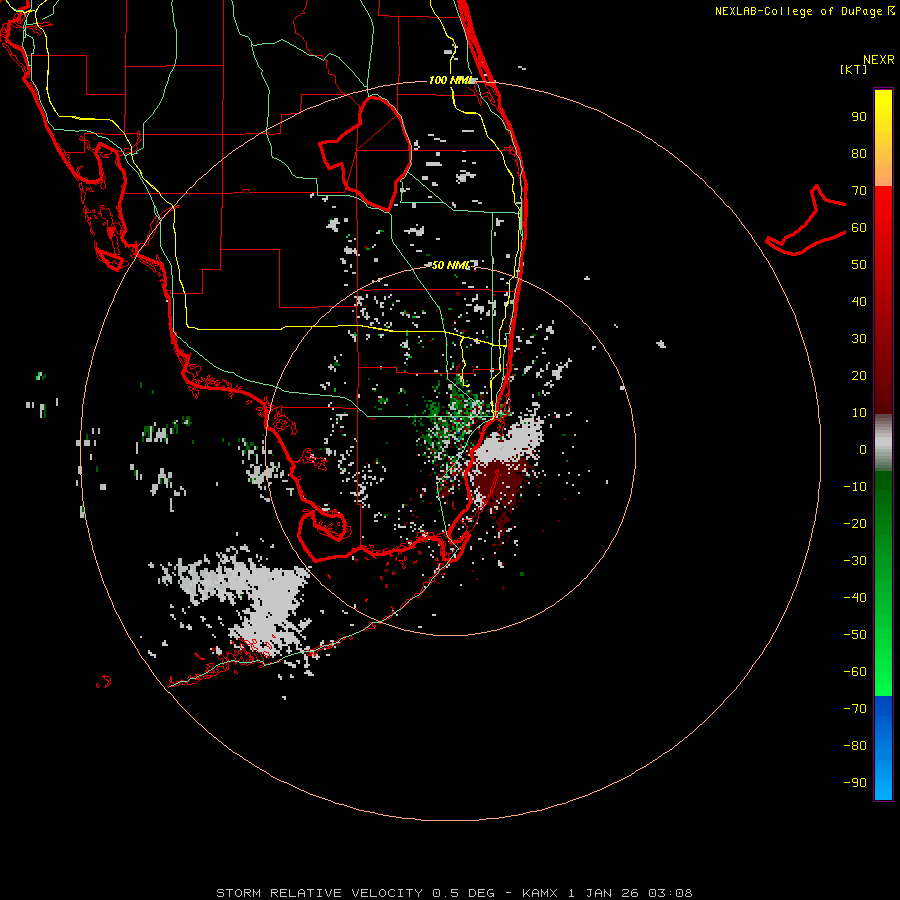Viewport: 900px width, 900px height.
Task: Click the 1 JAN 26 date text
Action: 603,893
